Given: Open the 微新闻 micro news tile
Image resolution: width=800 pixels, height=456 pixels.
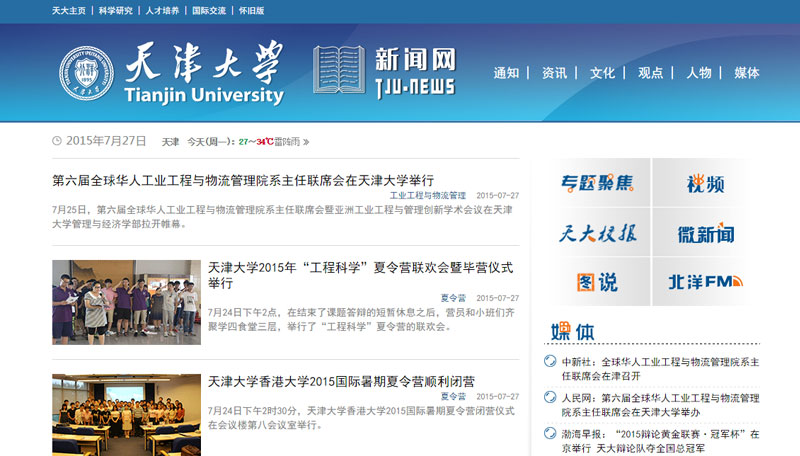Looking at the screenshot, I should (x=705, y=234).
